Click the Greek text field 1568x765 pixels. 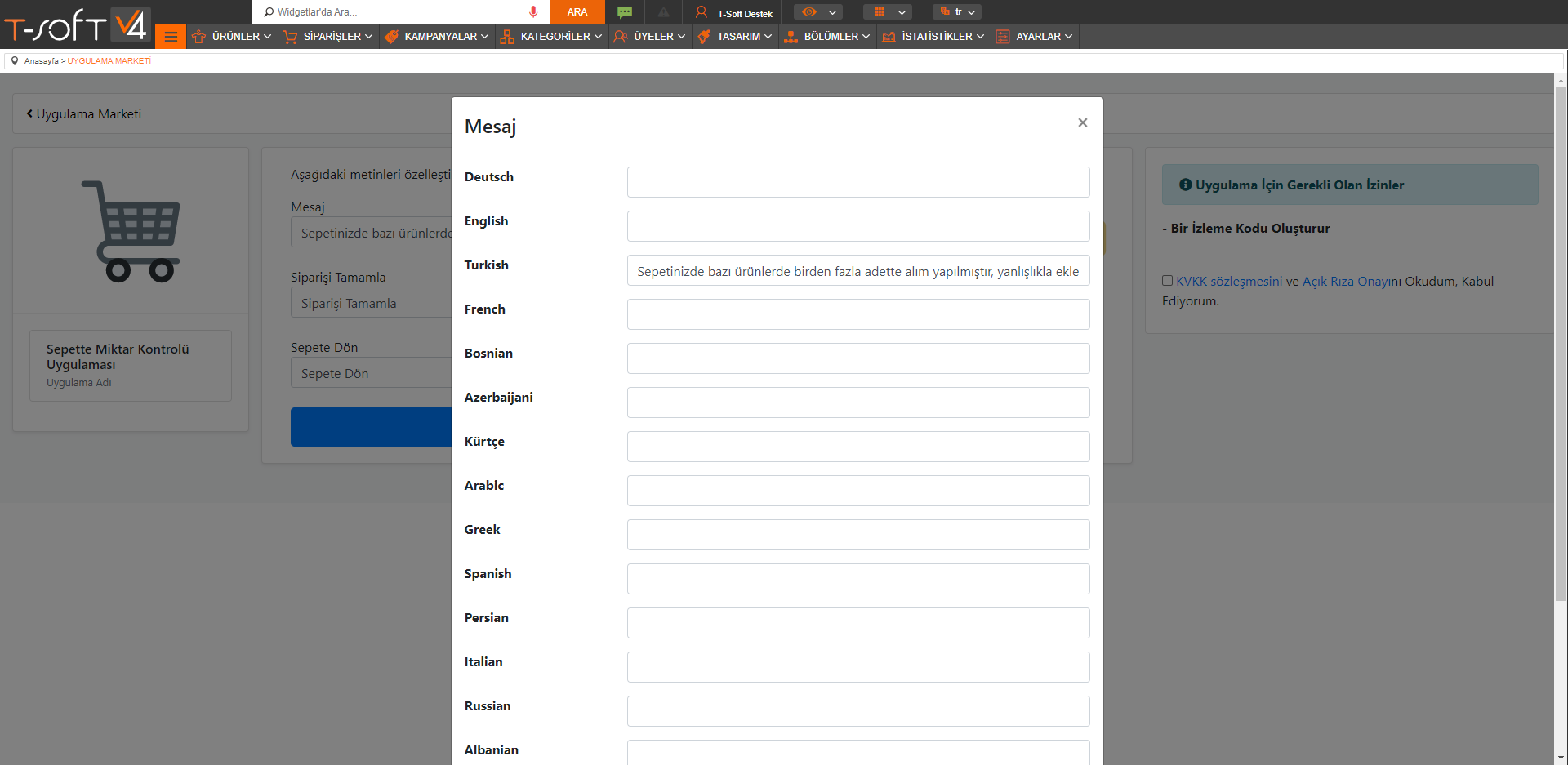coord(858,535)
